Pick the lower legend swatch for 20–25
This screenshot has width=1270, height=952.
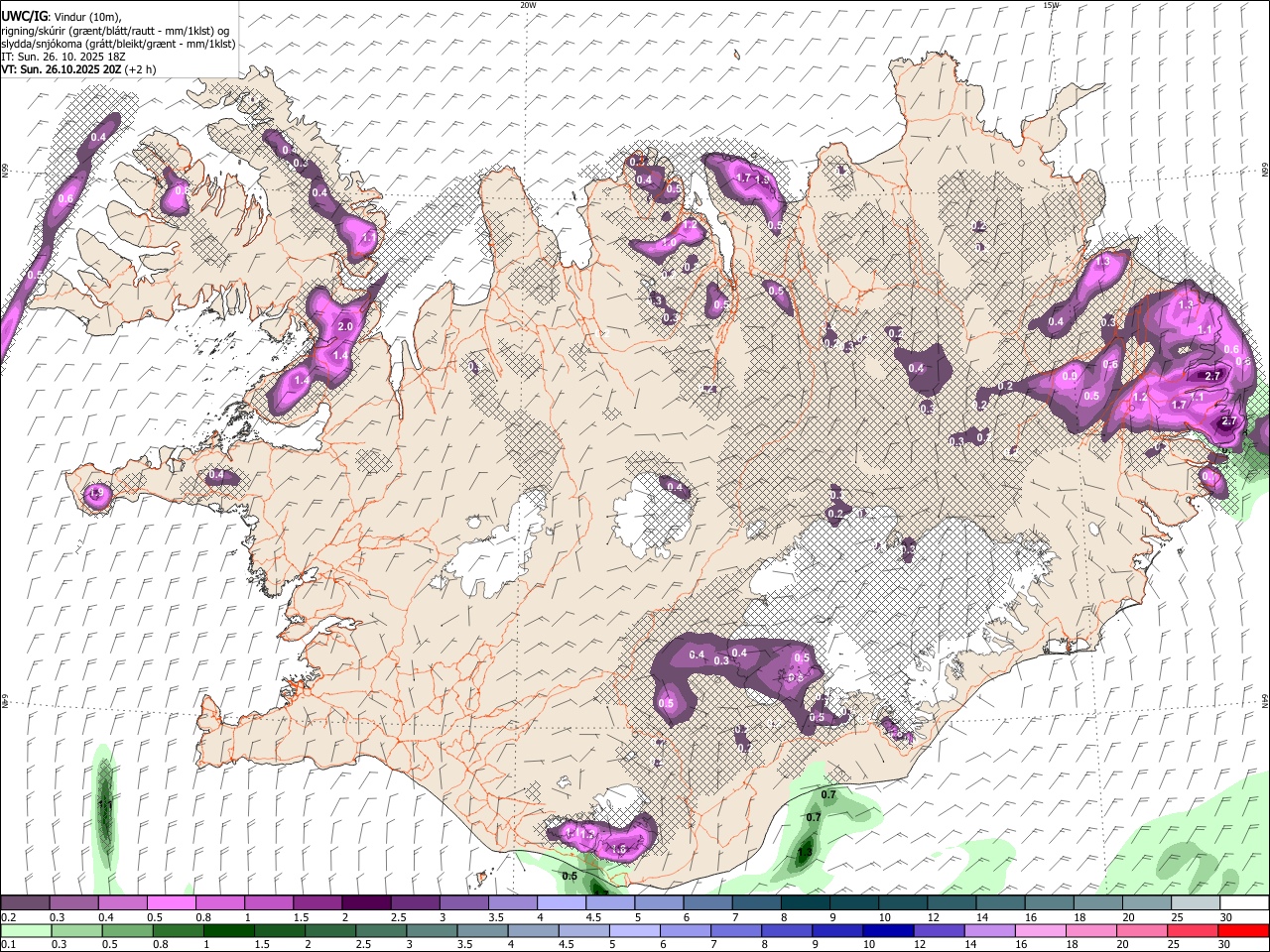1141,930
